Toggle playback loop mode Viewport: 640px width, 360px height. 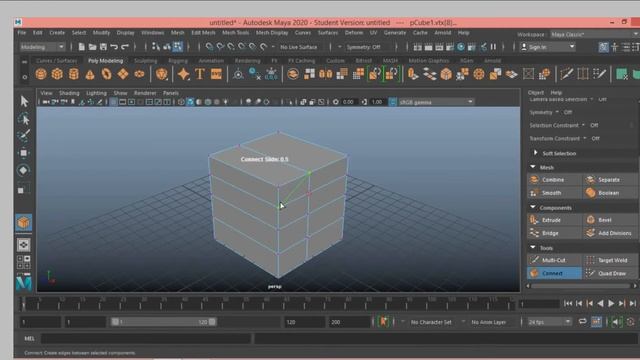(582, 322)
